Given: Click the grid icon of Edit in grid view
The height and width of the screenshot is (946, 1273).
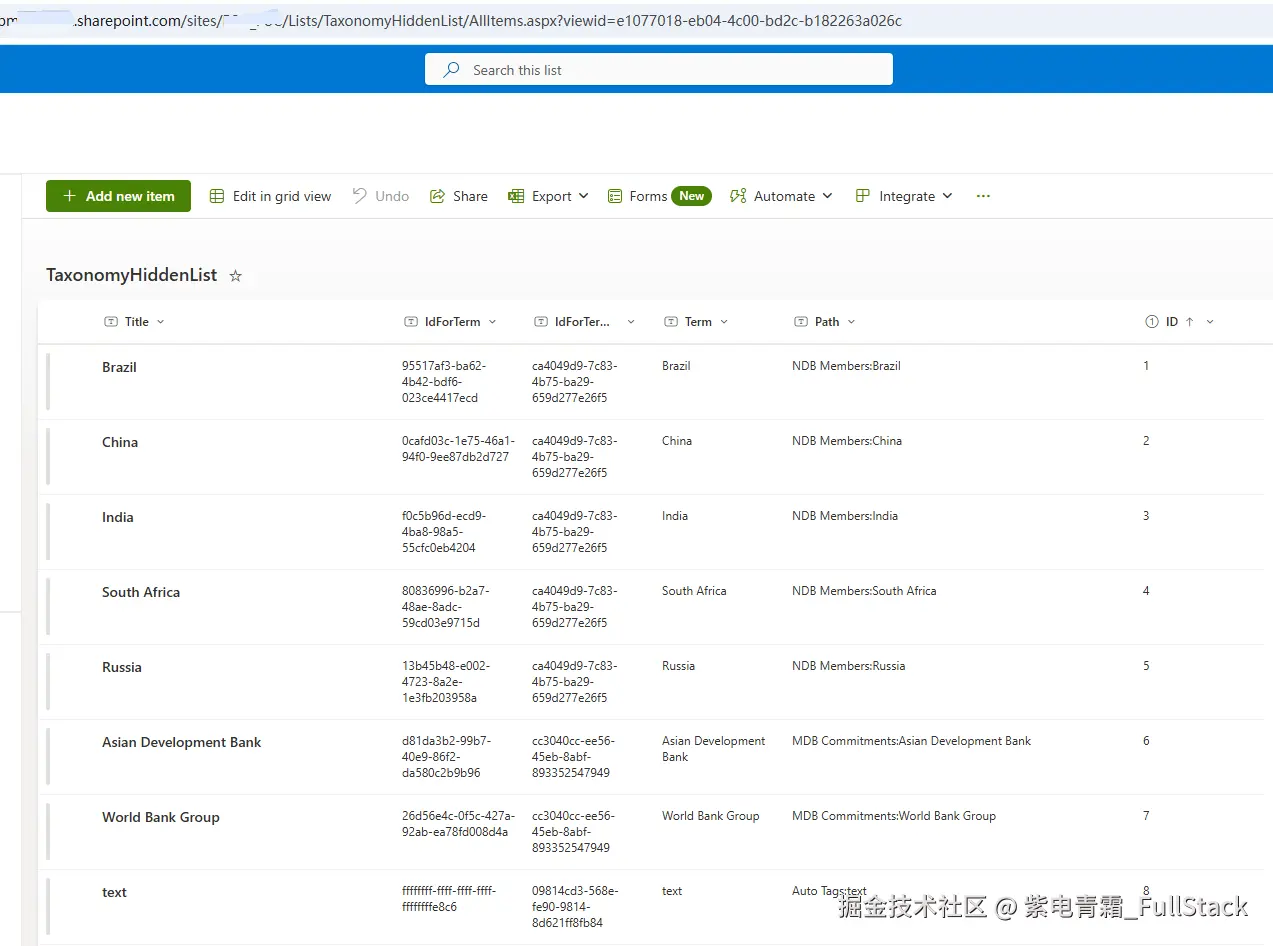Looking at the screenshot, I should (217, 196).
